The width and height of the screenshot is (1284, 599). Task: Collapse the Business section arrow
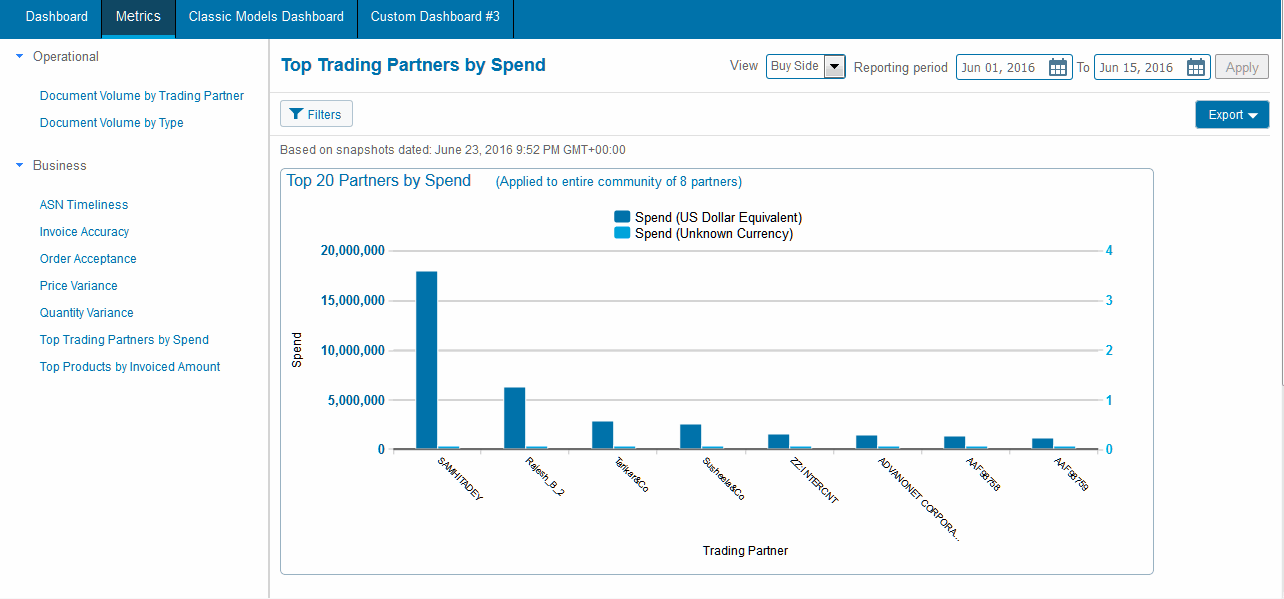(19, 166)
